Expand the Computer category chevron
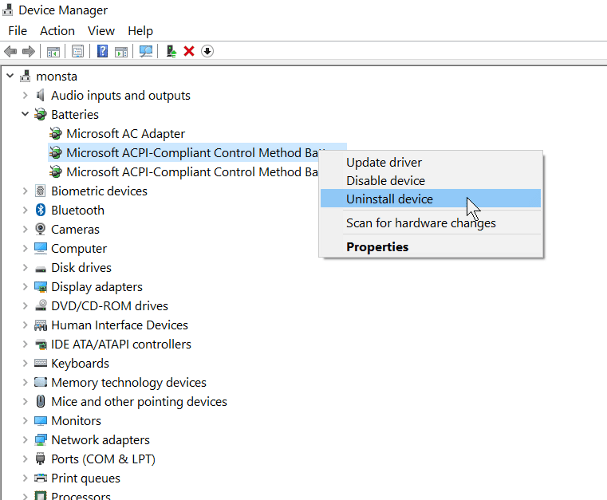This screenshot has width=607, height=500. coord(25,248)
